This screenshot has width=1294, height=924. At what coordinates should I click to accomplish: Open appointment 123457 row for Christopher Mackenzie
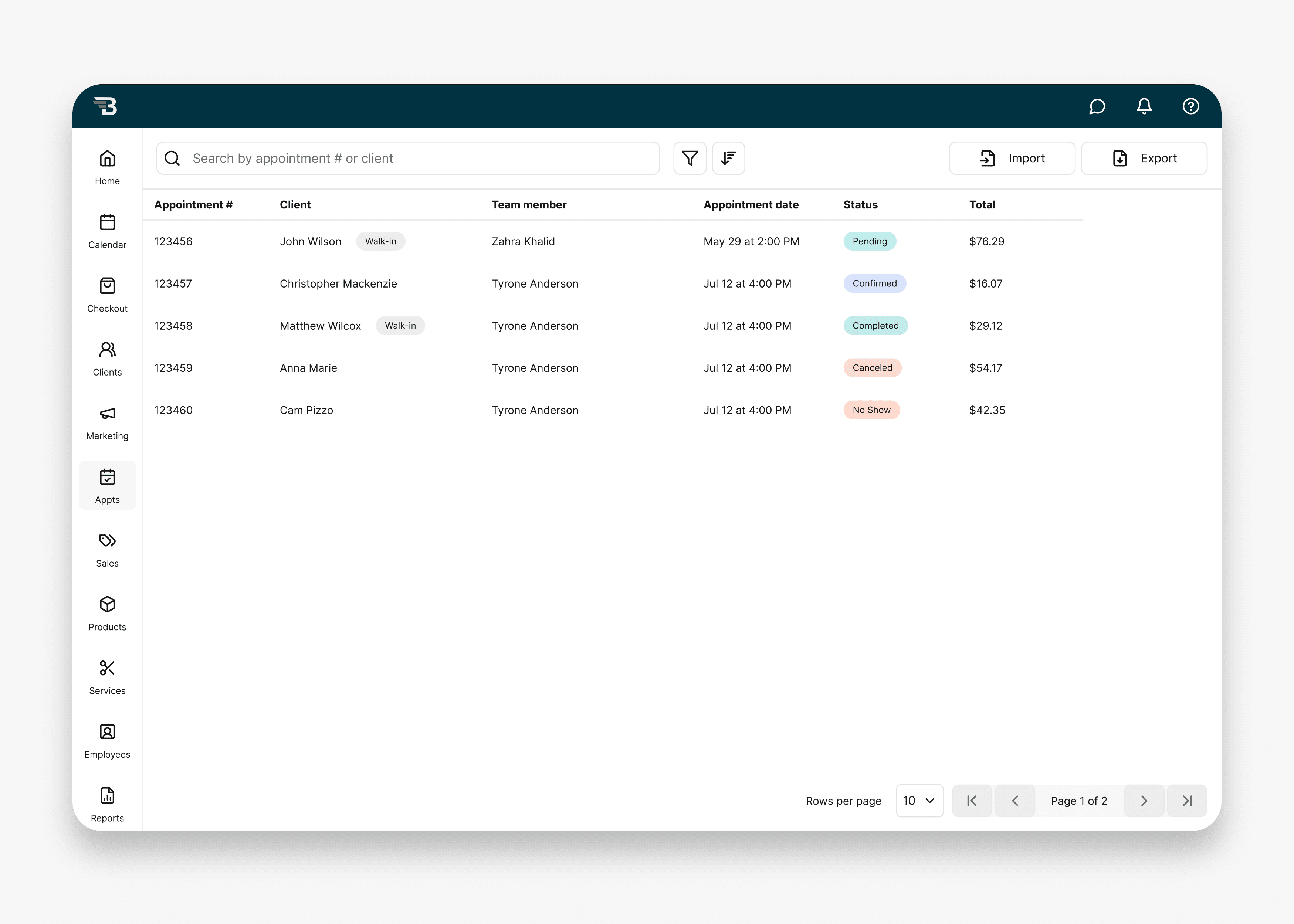coord(338,283)
